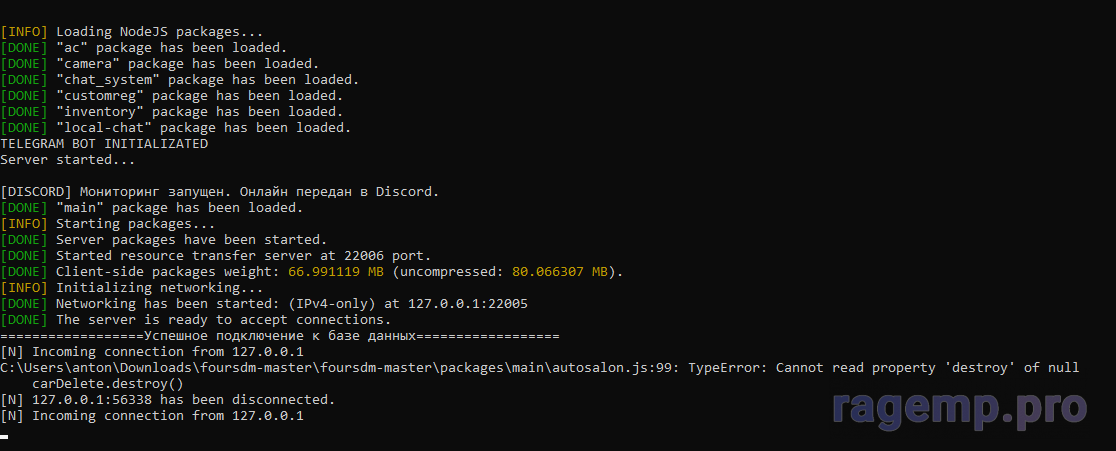Viewport: 1116px width, 451px height.
Task: Click the 127.0.0.1:22005 networking address
Action: (x=468, y=304)
